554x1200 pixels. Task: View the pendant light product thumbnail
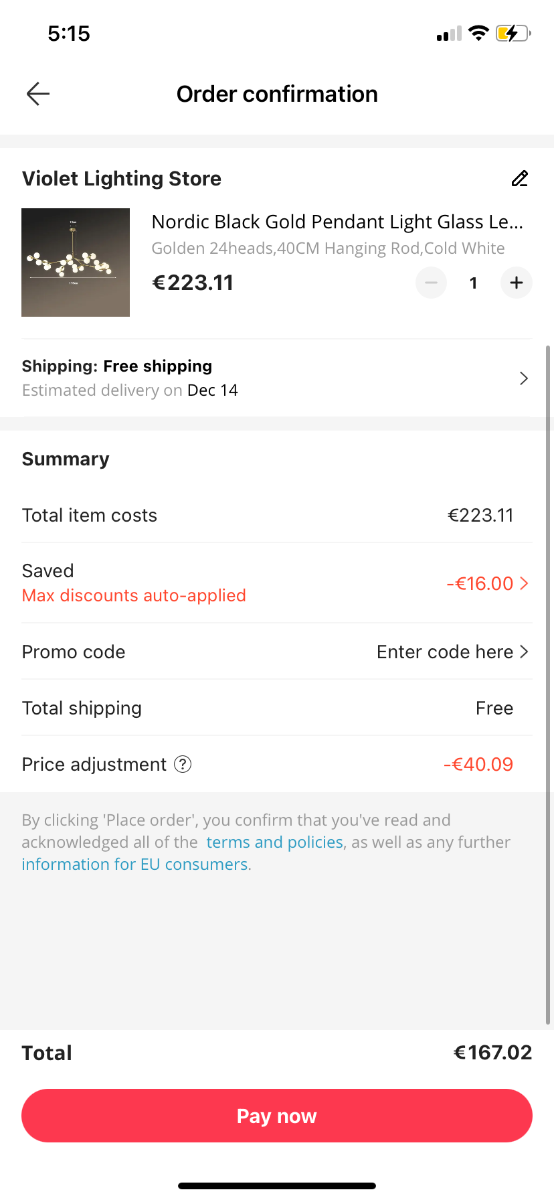(x=76, y=262)
